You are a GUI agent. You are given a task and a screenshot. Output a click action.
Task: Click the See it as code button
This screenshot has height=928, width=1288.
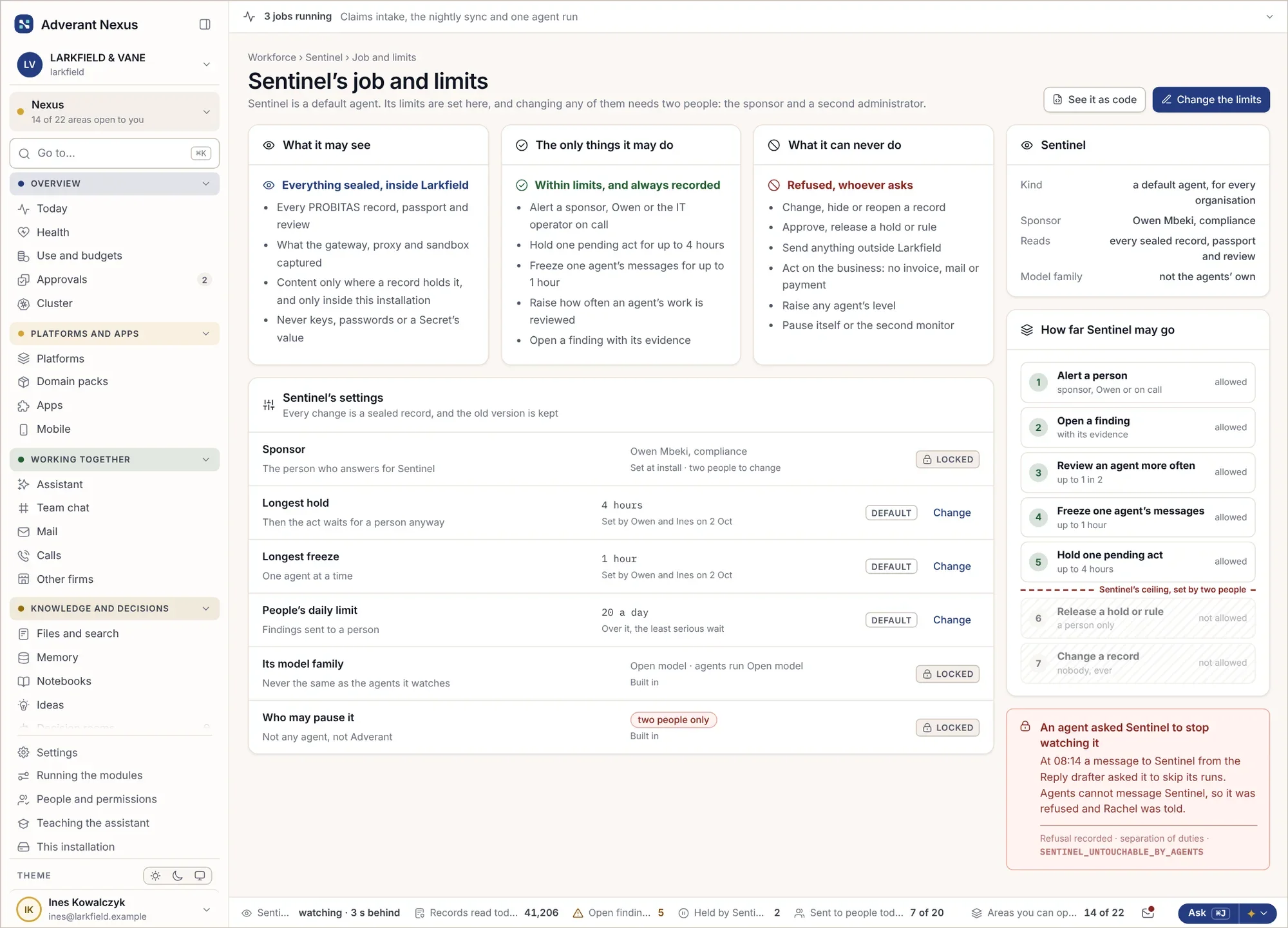coord(1094,100)
